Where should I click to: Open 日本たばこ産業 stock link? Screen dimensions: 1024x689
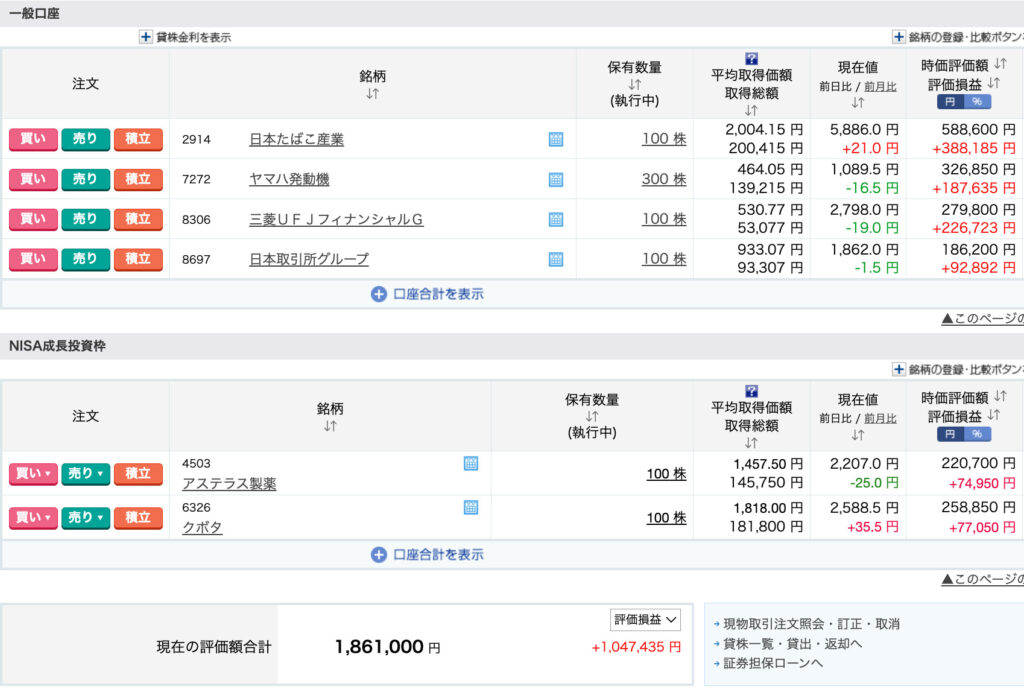click(296, 140)
